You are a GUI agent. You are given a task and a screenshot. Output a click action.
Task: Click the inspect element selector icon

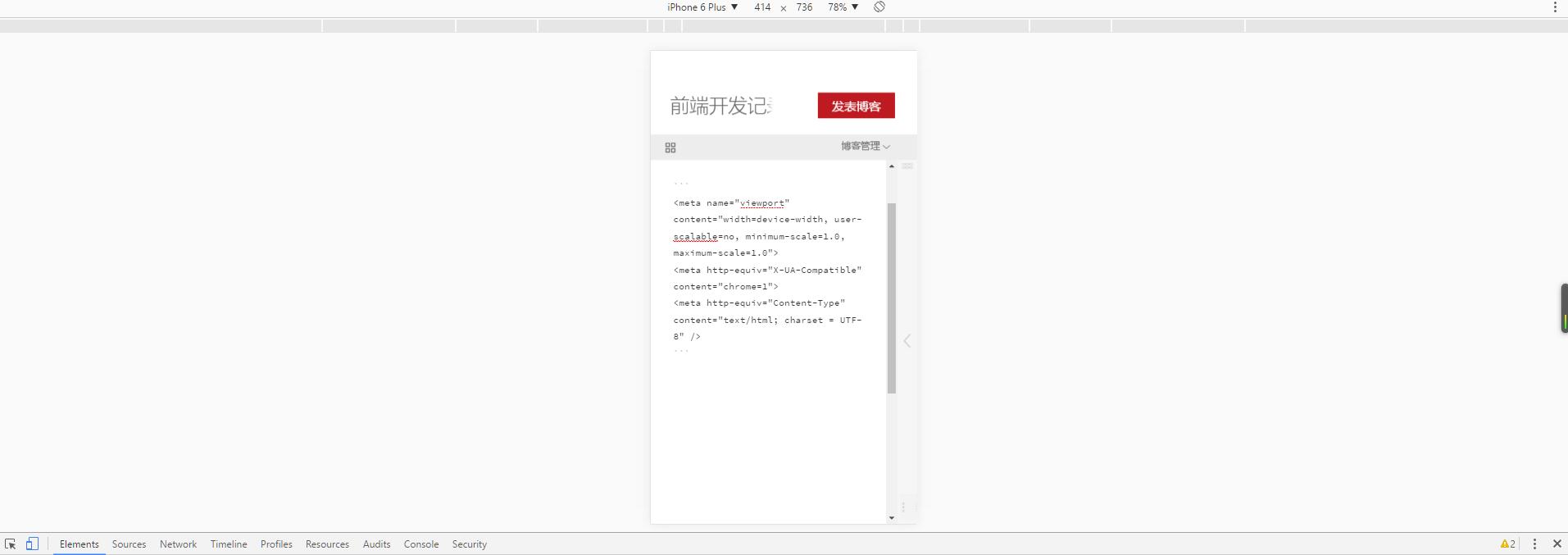[10, 544]
